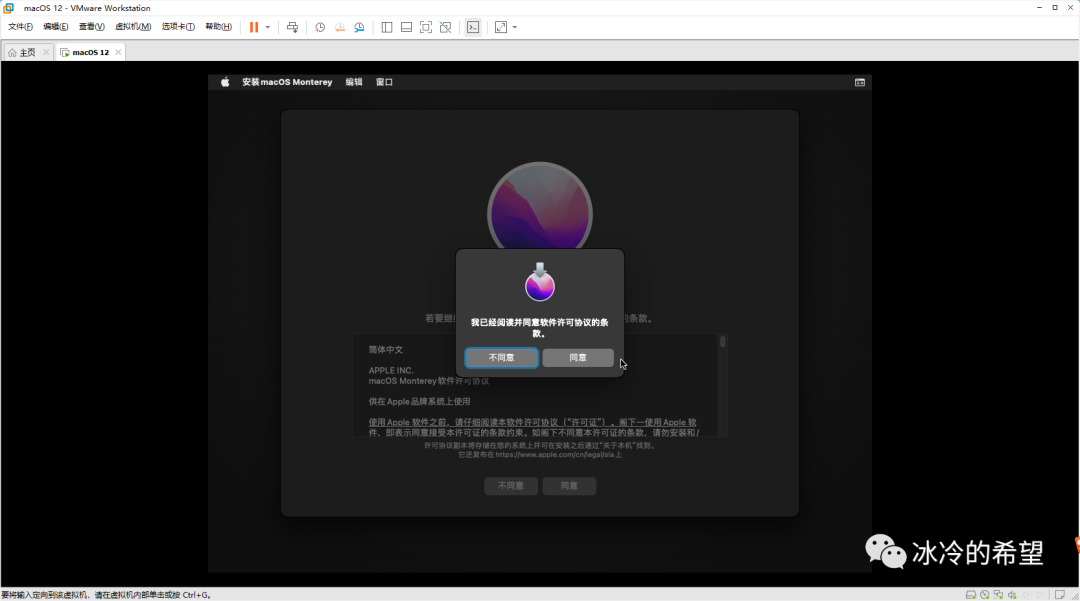Open the macOS 编辑 menu
The height and width of the screenshot is (601, 1080).
pos(354,82)
